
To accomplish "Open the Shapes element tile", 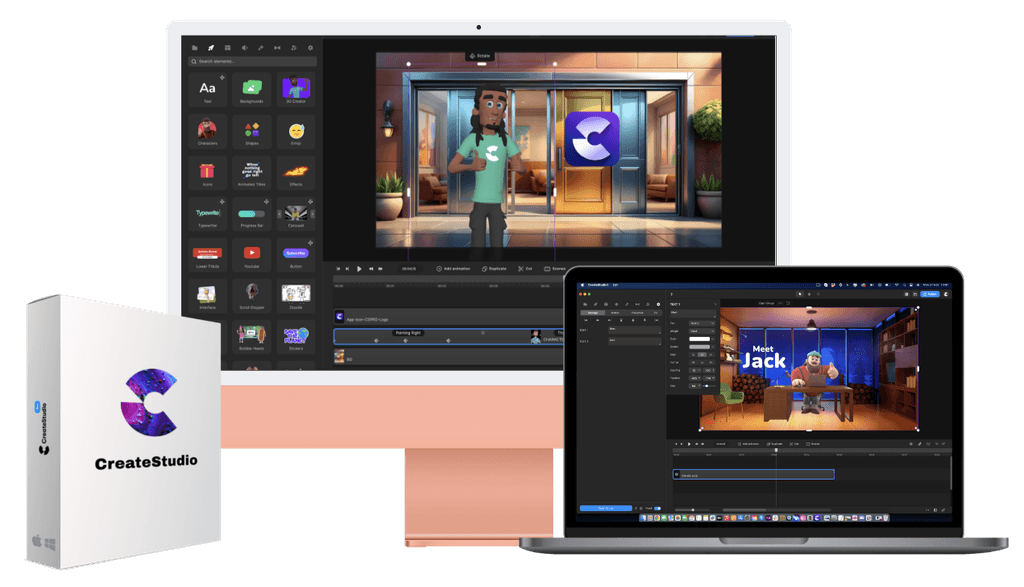I will pos(252,132).
